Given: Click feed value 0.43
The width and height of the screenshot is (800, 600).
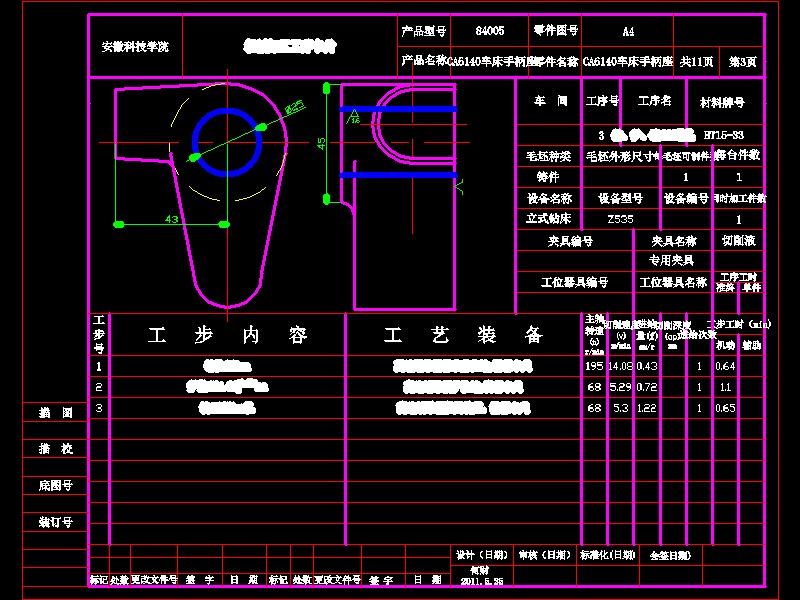Looking at the screenshot, I should coord(647,366).
